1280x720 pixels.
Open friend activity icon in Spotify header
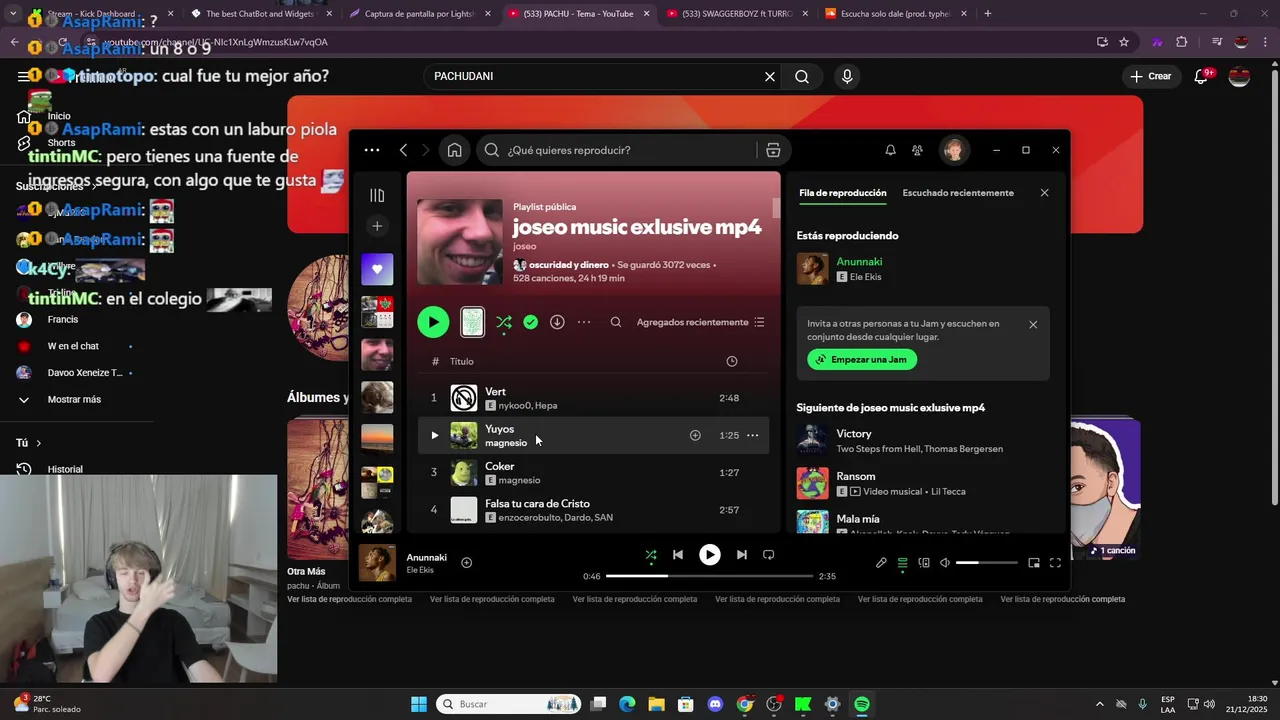tap(917, 150)
